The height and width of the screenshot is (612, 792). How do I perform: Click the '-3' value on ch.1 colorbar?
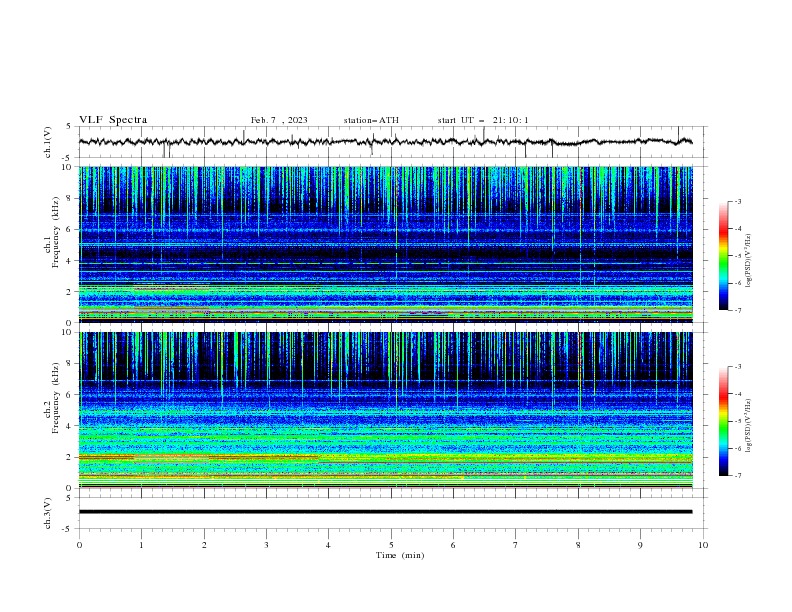pyautogui.click(x=737, y=201)
